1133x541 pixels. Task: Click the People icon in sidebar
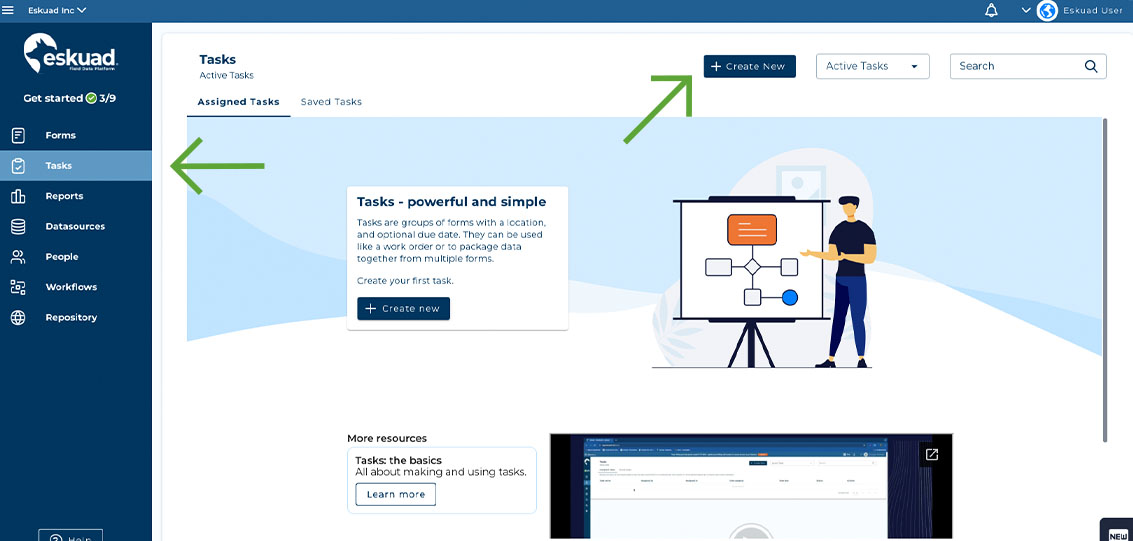18,256
